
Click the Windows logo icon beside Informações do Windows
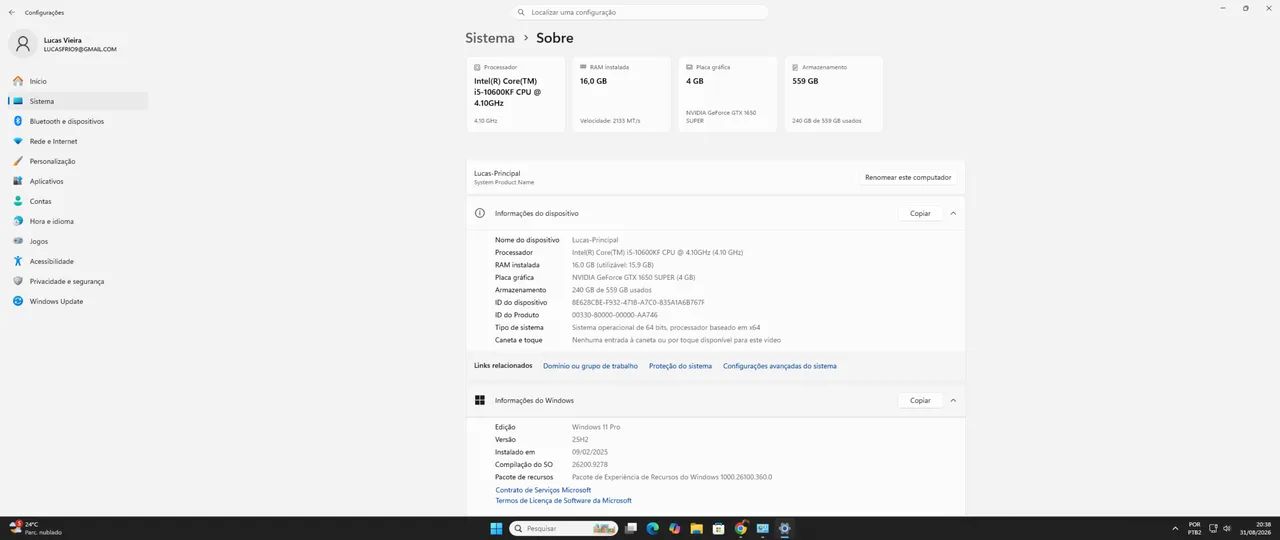click(x=480, y=400)
